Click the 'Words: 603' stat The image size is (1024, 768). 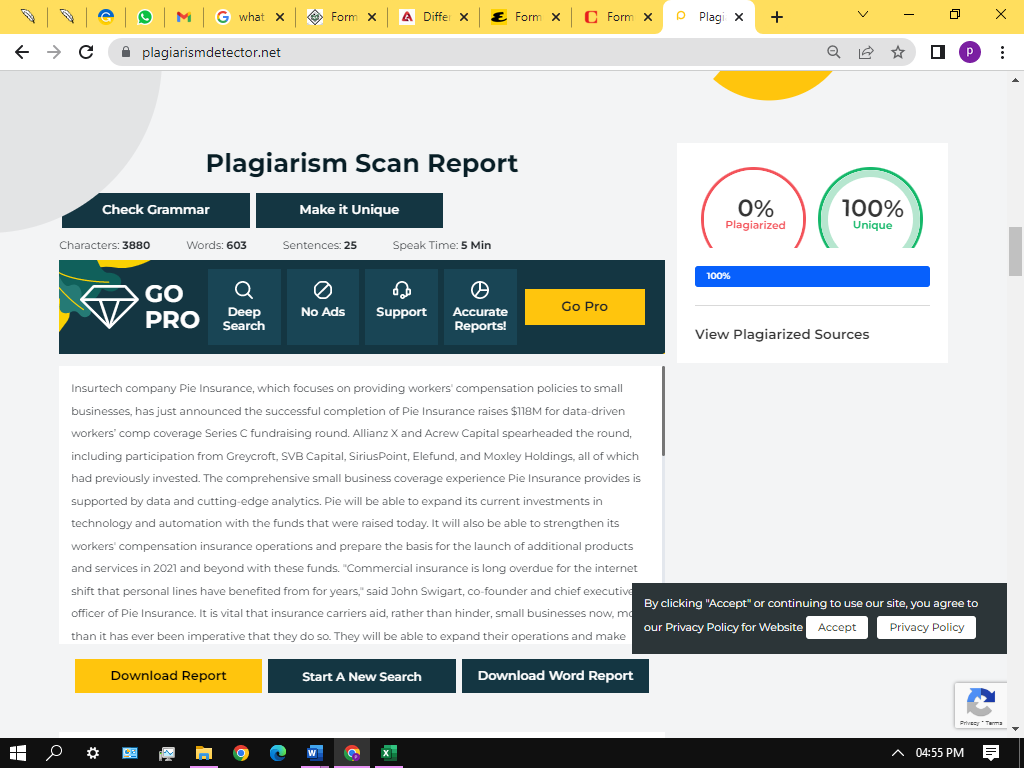[x=216, y=246]
